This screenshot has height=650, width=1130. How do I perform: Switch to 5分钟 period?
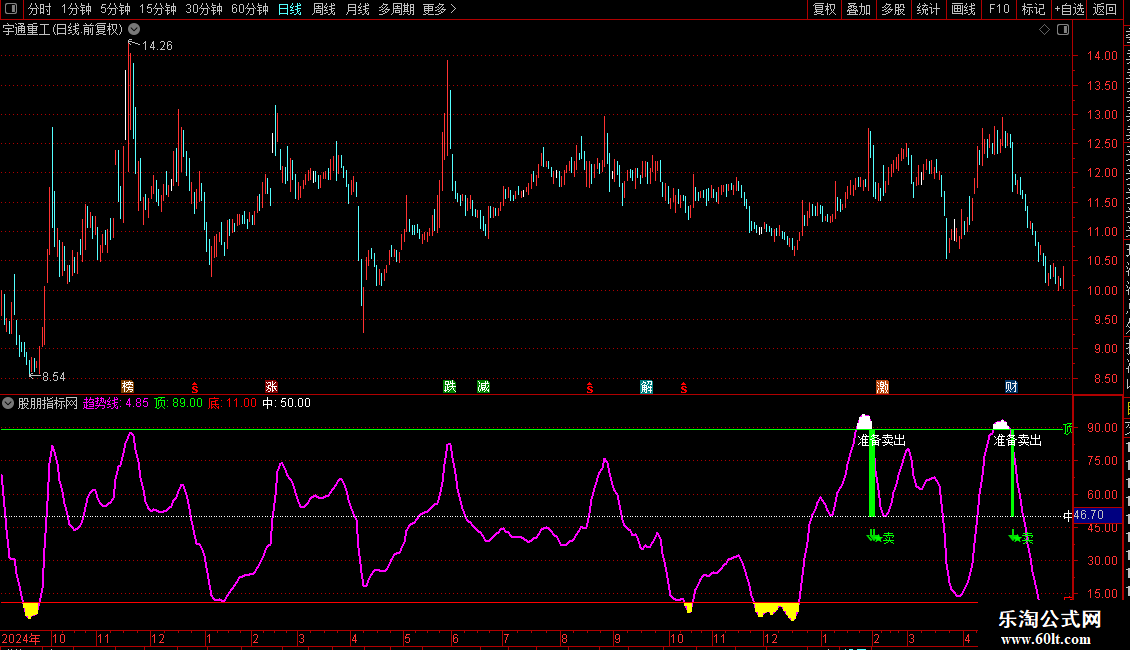(x=115, y=9)
